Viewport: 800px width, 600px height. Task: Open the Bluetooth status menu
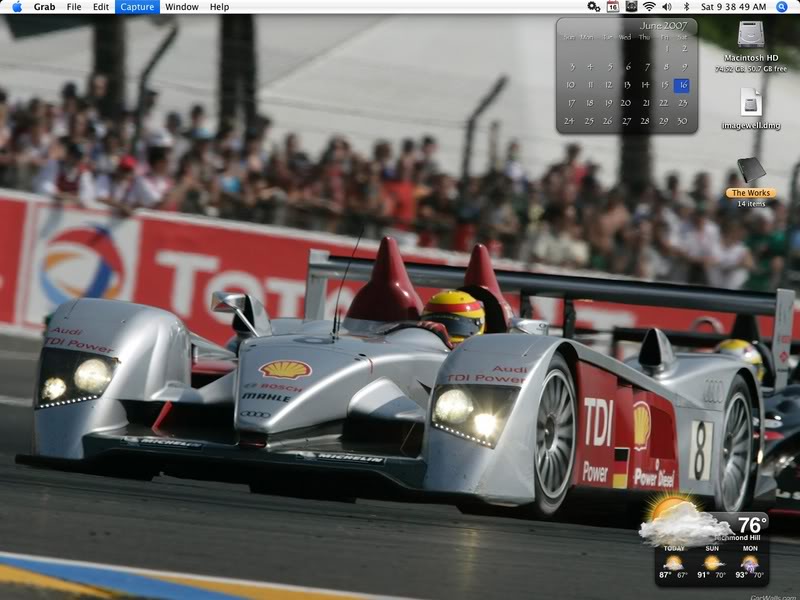click(x=686, y=7)
